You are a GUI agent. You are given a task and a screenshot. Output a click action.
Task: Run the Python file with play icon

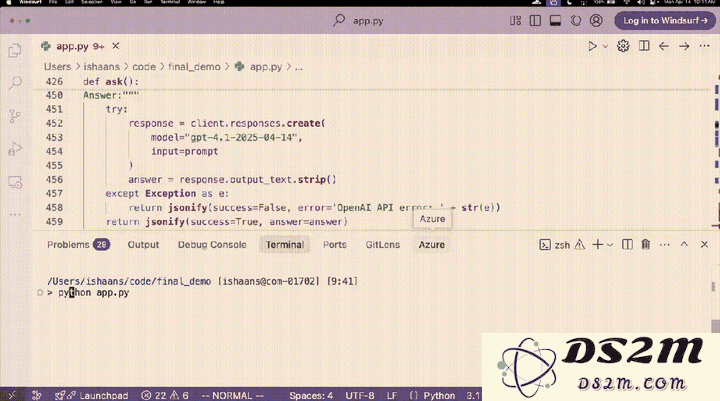pos(592,46)
